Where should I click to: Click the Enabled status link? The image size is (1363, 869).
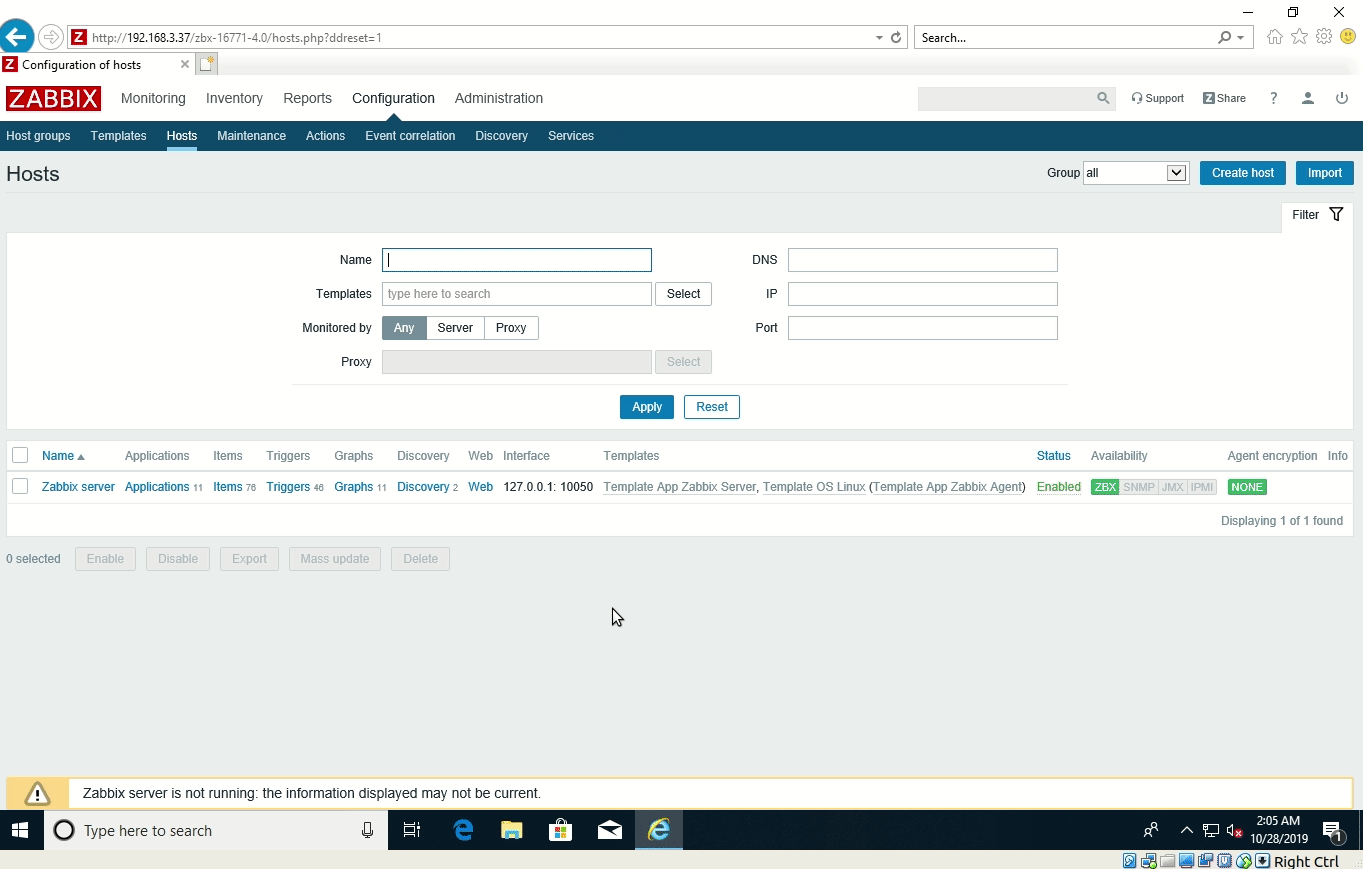[x=1059, y=487]
